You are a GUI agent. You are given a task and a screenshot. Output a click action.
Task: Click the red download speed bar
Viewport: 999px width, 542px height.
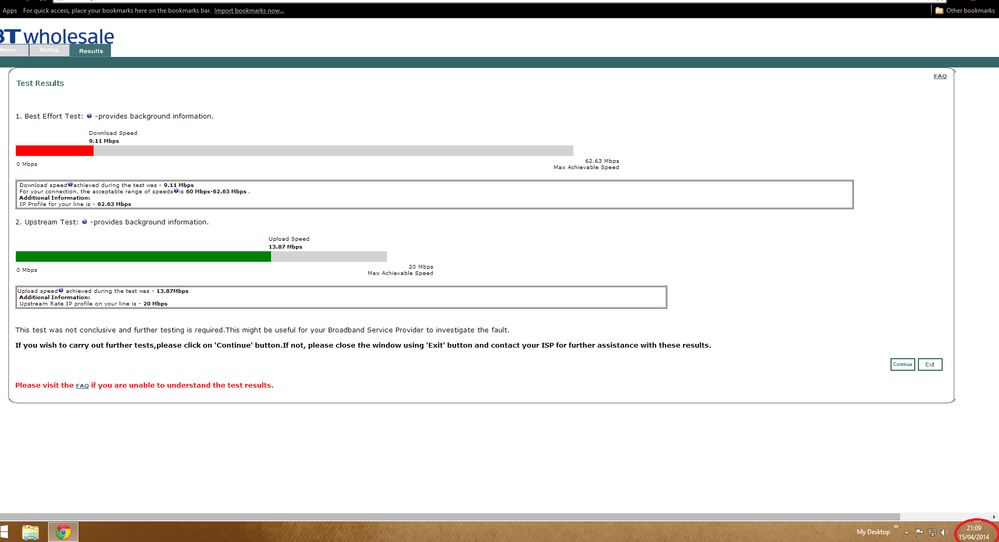pyautogui.click(x=55, y=150)
